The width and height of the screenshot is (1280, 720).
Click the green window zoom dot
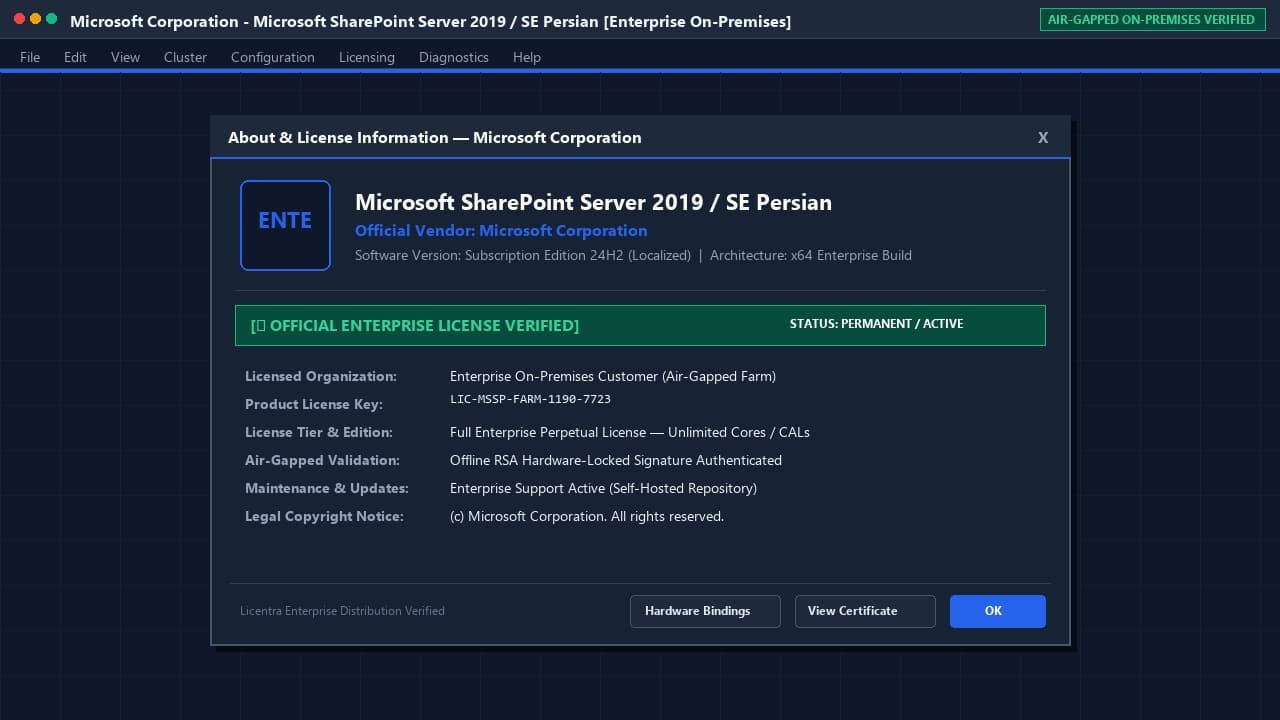pyautogui.click(x=52, y=19)
